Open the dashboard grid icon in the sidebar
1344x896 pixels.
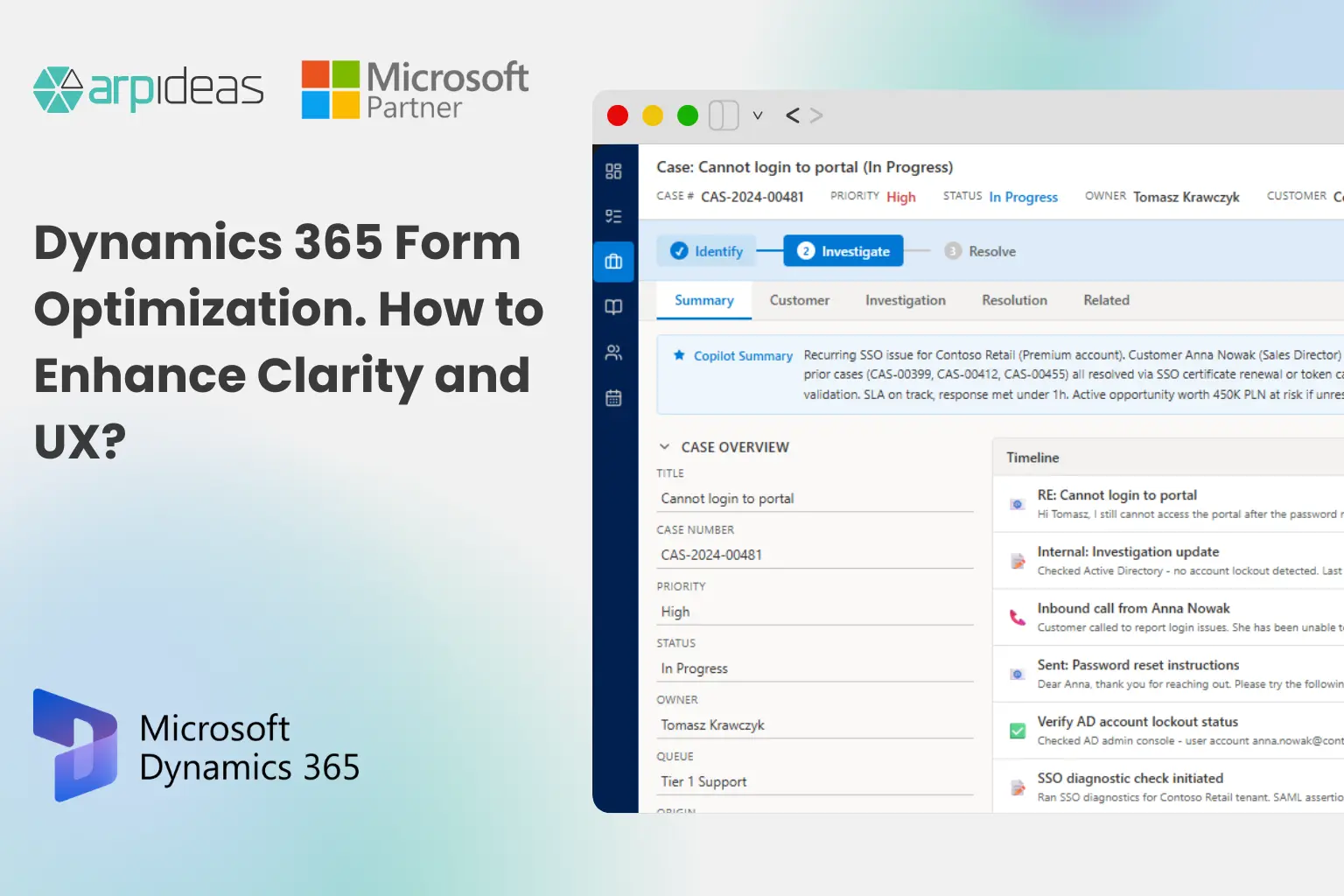pyautogui.click(x=615, y=171)
